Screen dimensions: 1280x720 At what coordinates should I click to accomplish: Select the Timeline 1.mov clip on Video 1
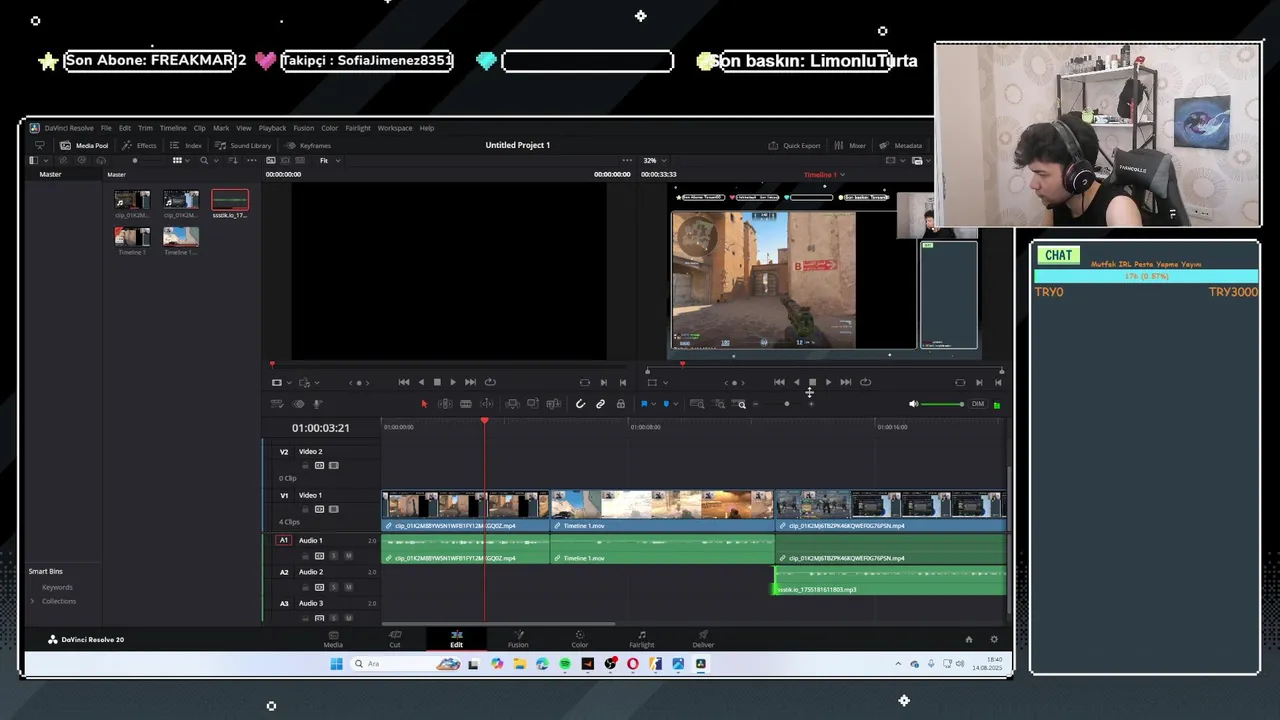661,510
